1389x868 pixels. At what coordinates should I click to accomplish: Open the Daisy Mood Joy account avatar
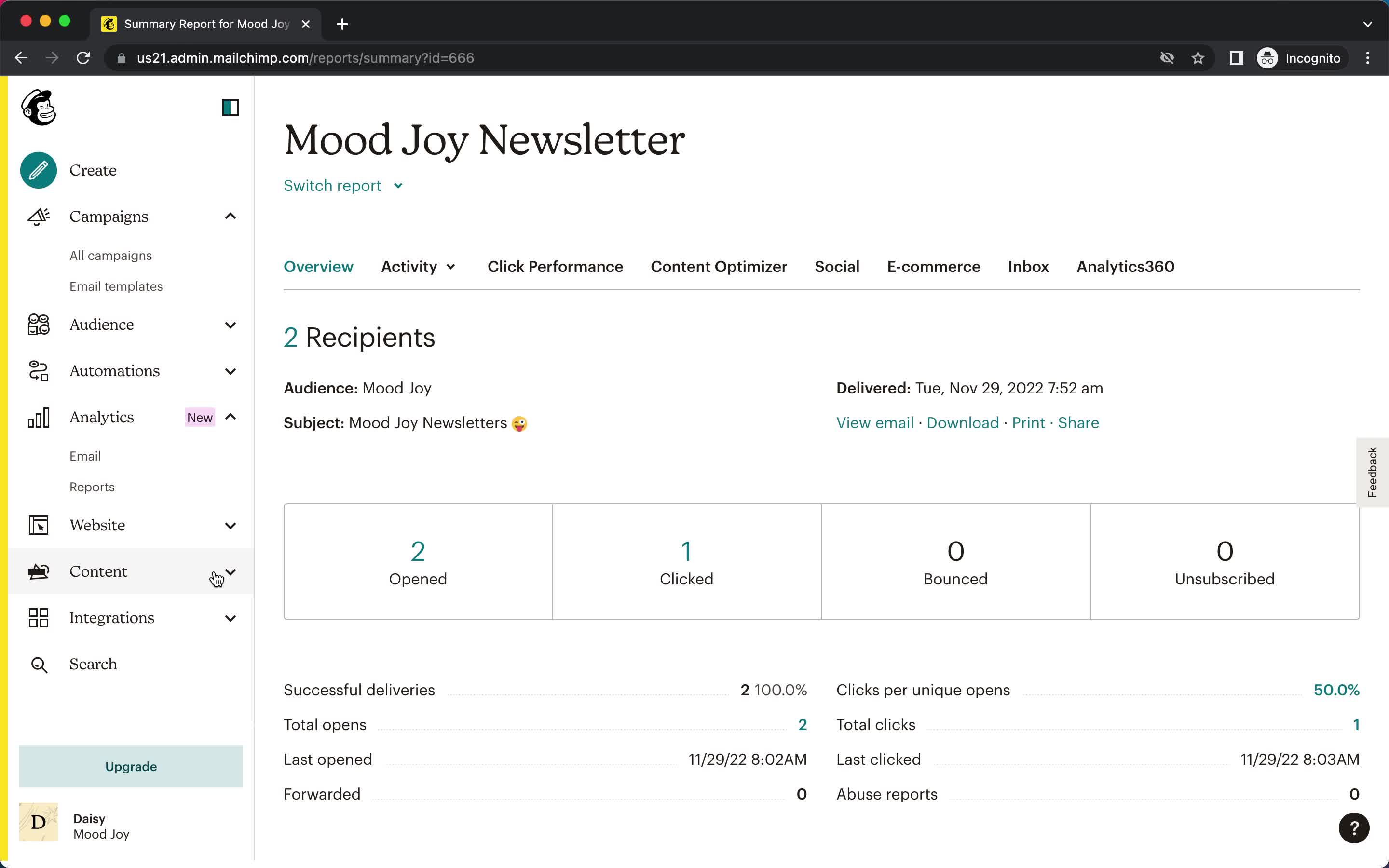click(x=39, y=822)
